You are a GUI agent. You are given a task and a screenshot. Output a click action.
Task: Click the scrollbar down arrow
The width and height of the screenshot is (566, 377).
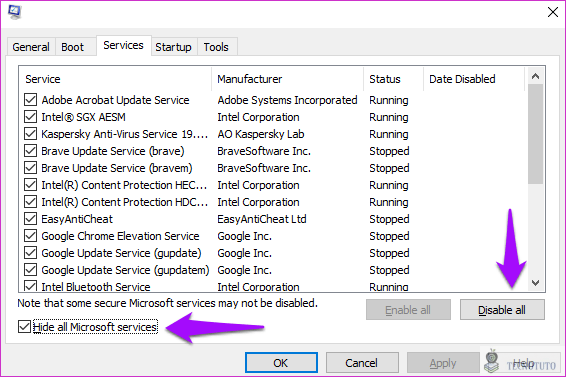coord(535,282)
